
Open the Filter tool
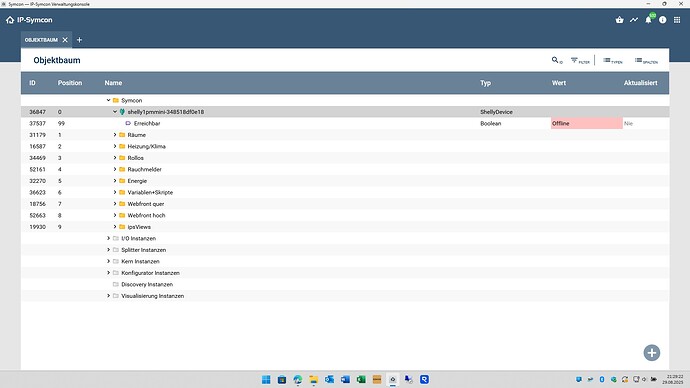(x=580, y=60)
